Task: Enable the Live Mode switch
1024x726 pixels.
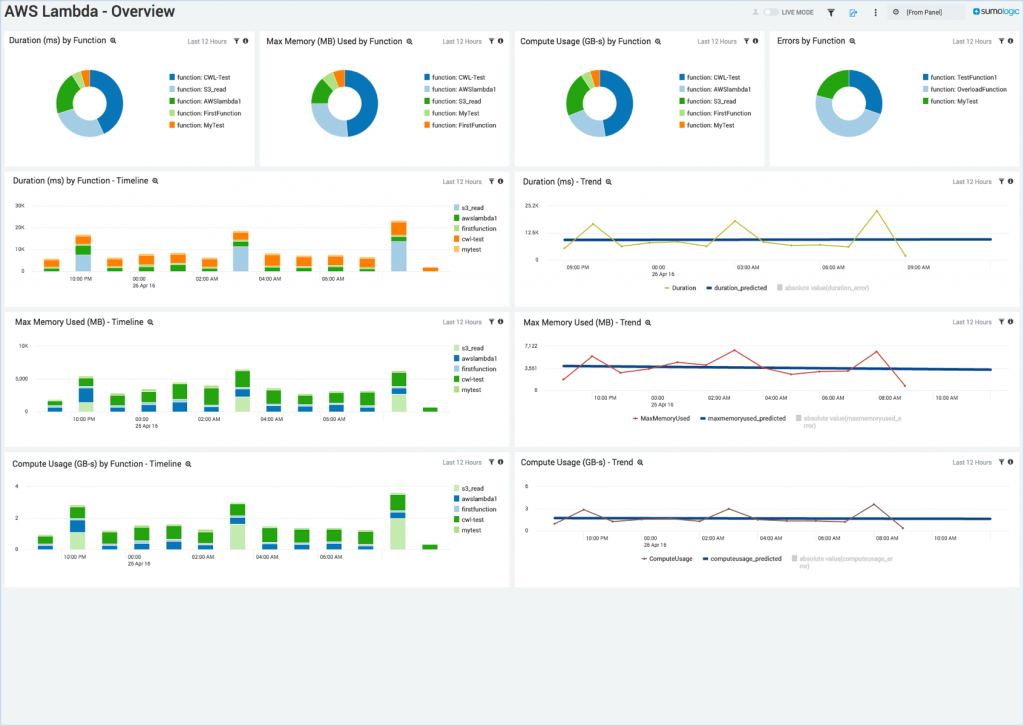Action: [771, 12]
